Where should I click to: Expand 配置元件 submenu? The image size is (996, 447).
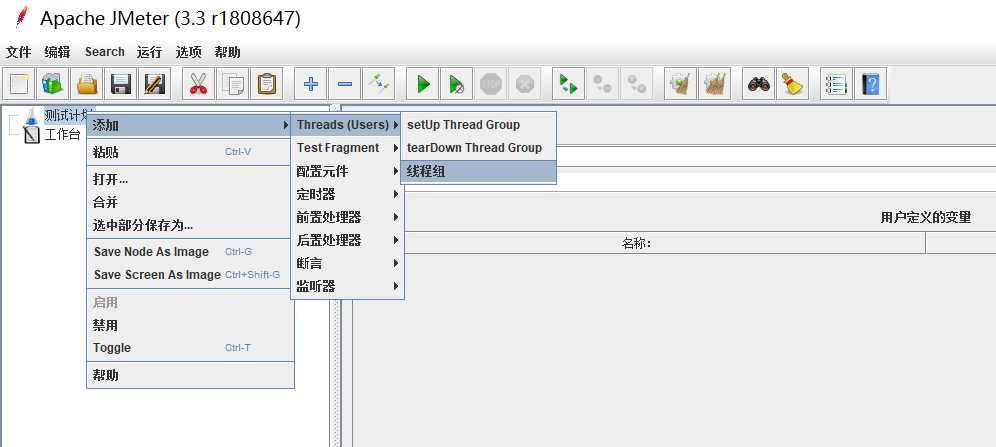point(347,171)
